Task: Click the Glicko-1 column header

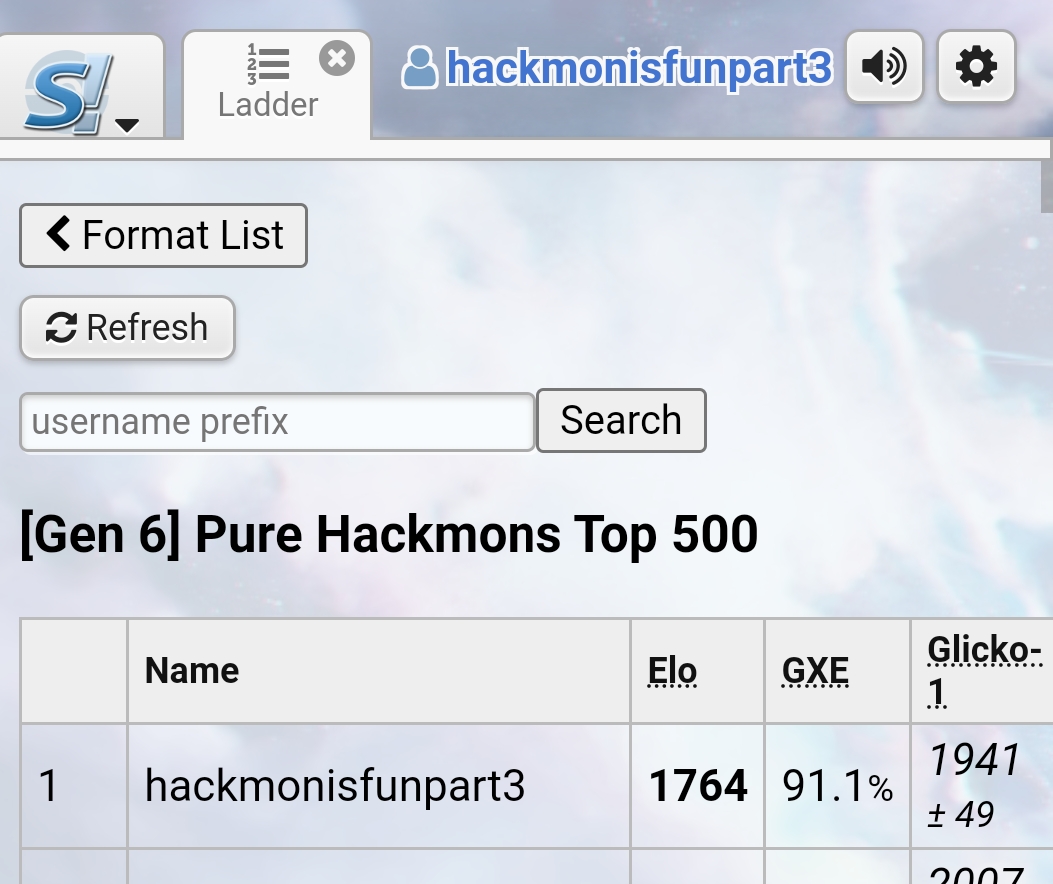Action: tap(984, 670)
